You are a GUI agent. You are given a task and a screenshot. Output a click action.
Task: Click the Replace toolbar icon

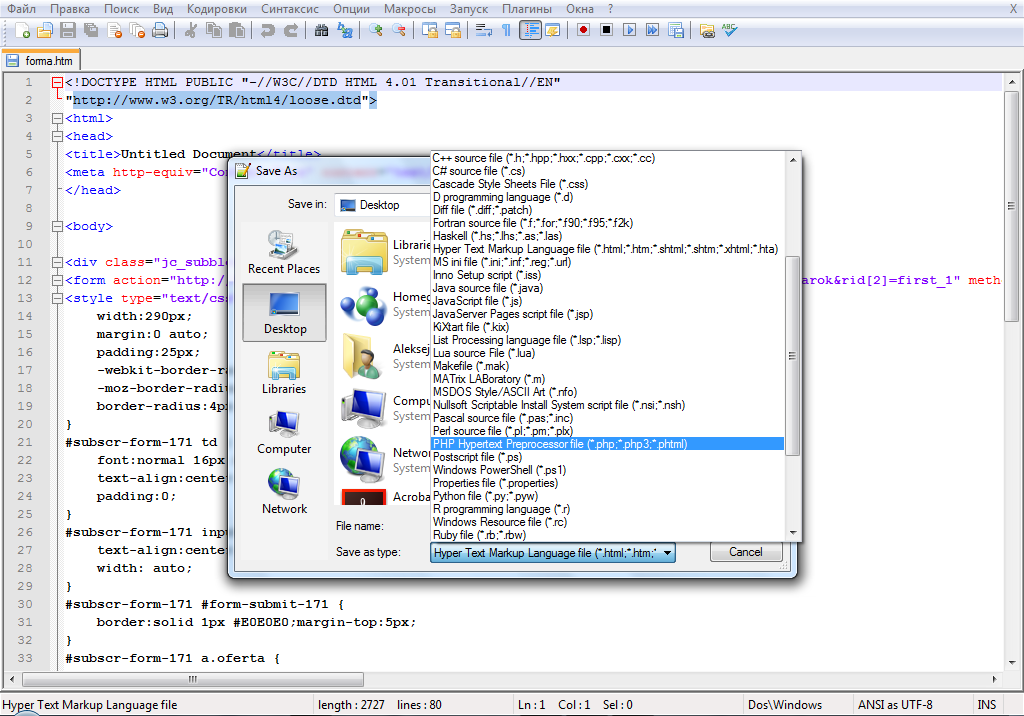pos(344,30)
